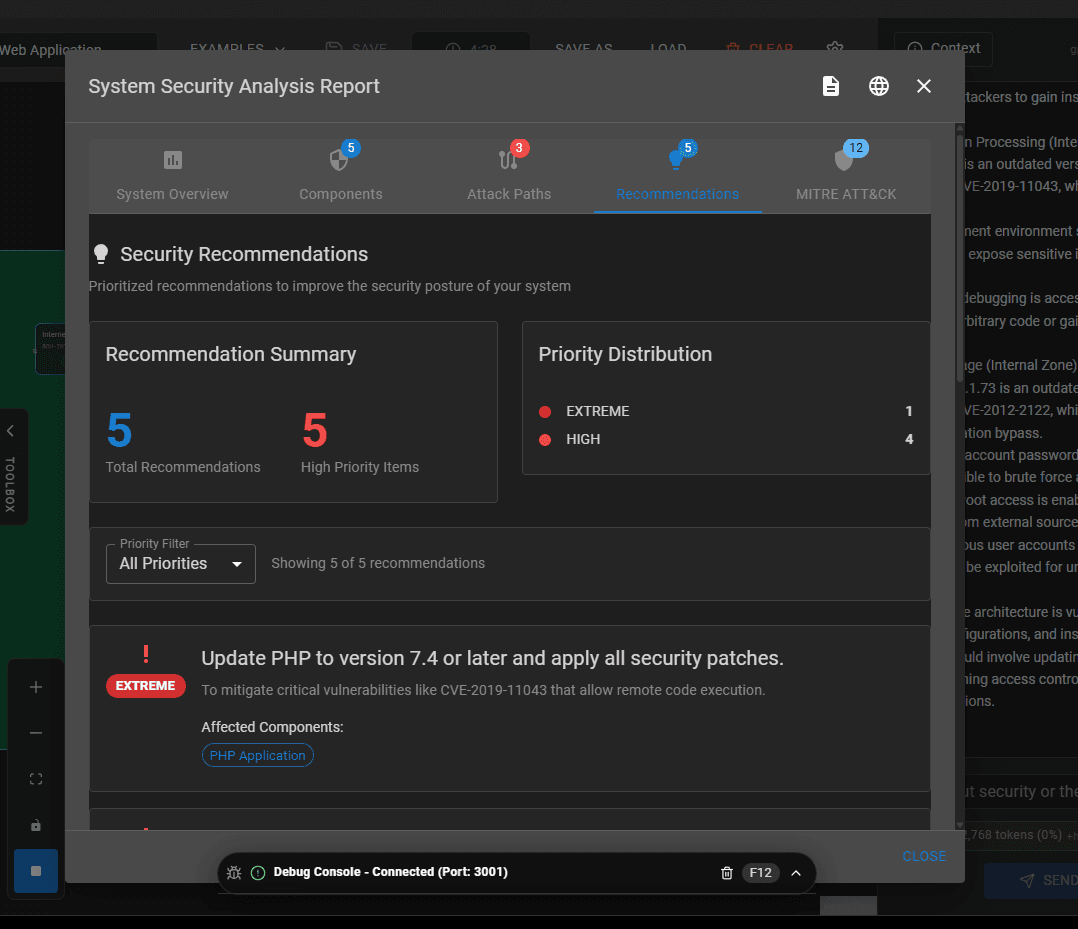1078x929 pixels.
Task: Open the Priority Filter dropdown
Action: point(181,564)
